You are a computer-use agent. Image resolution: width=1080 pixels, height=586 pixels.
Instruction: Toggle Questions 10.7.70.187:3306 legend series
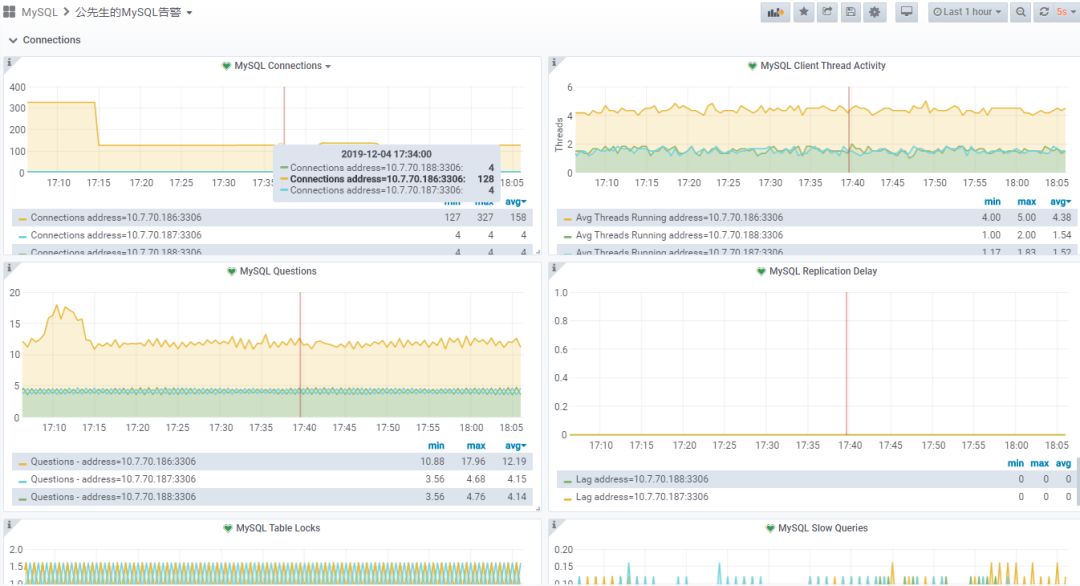pos(113,479)
